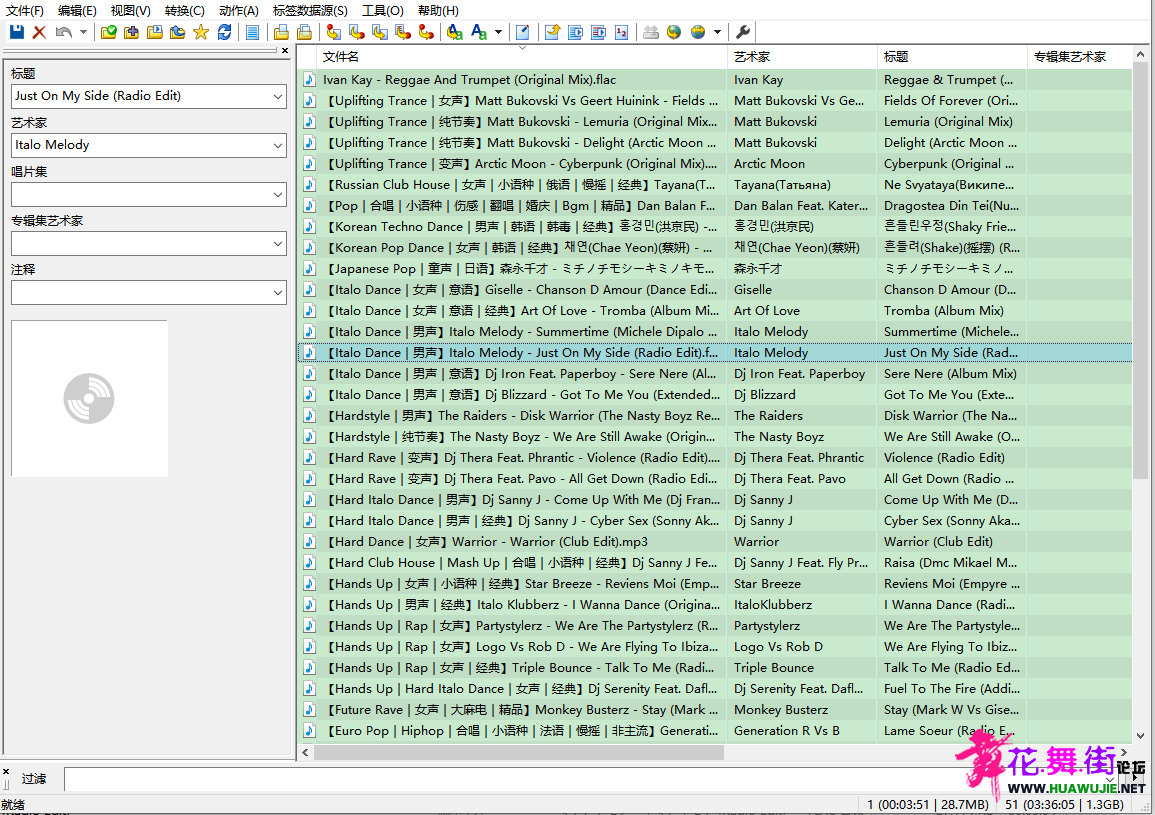Screen dimensions: 1155x815
Task: Query web tag source with the globe icon
Action: click(674, 32)
